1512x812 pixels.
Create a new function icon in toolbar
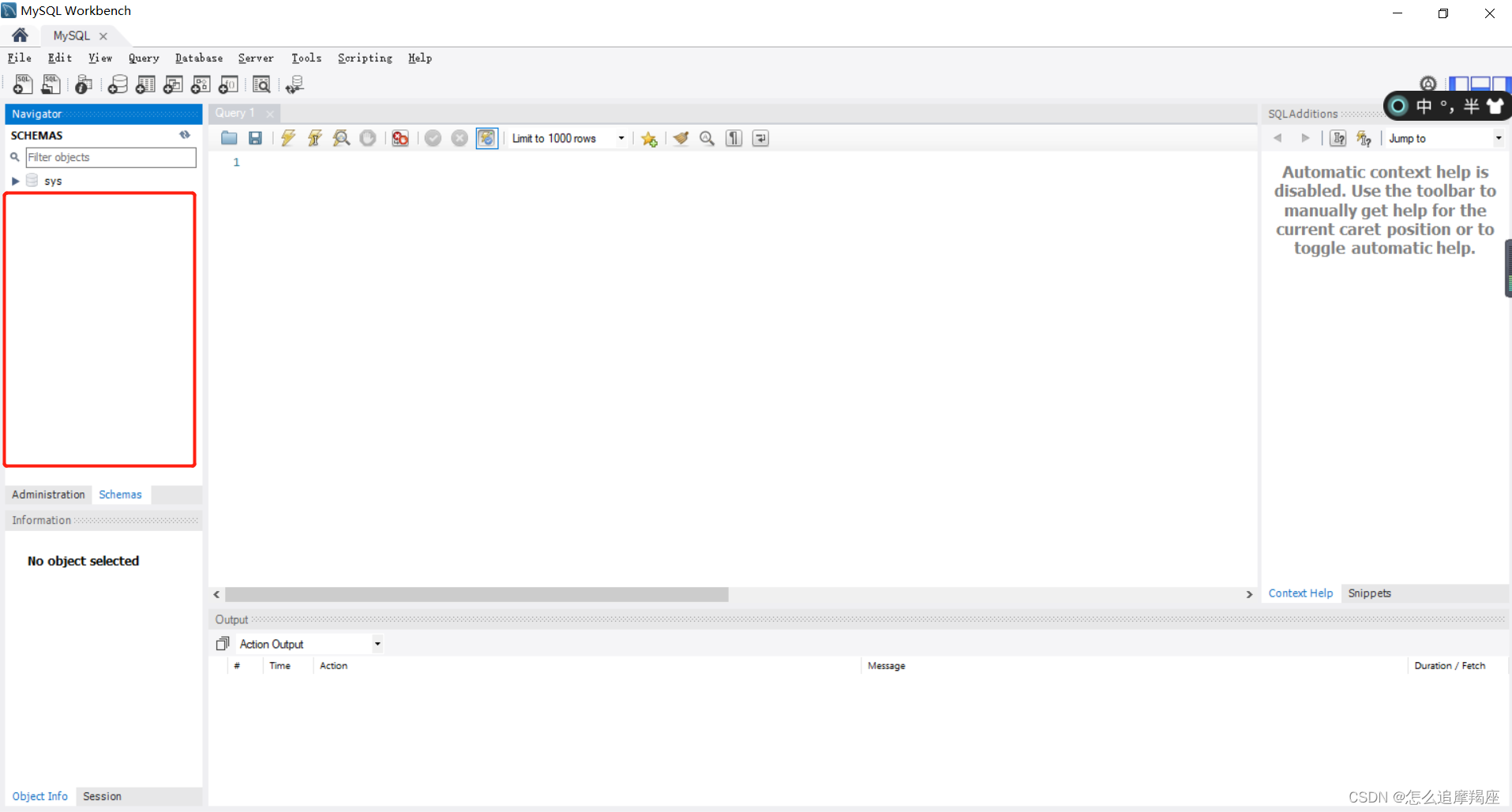point(228,84)
